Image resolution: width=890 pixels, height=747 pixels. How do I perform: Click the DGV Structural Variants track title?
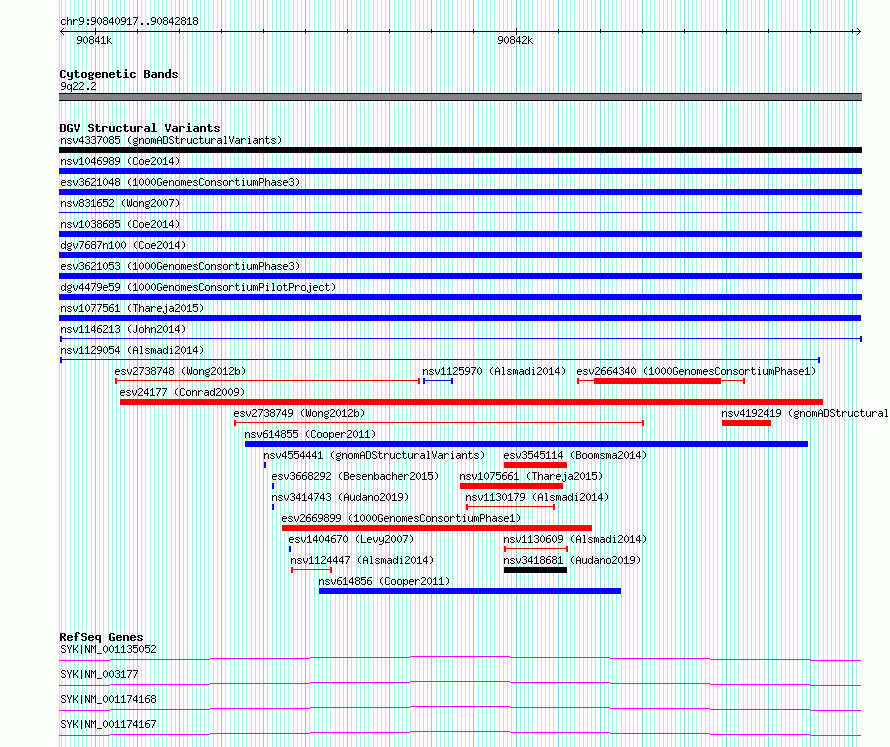point(140,128)
